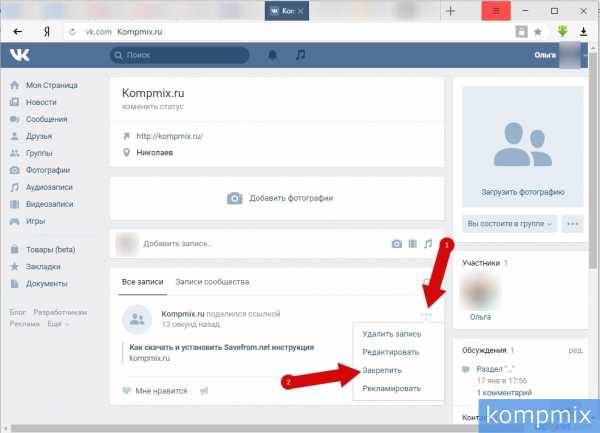Open the '1 комментарий' discussion link
Viewport: 600px width, 433px height.
coord(504,393)
